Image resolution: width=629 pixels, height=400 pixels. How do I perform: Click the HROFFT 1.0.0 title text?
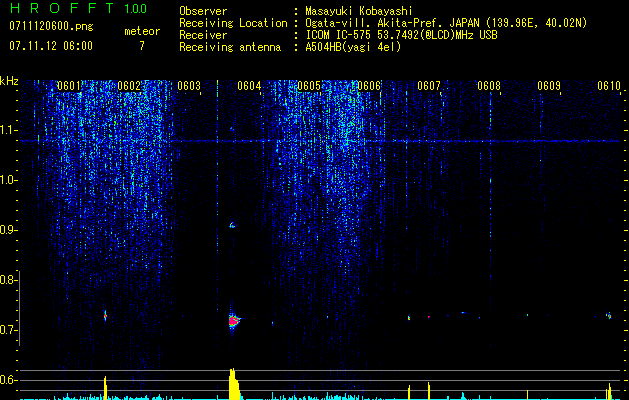click(x=79, y=8)
